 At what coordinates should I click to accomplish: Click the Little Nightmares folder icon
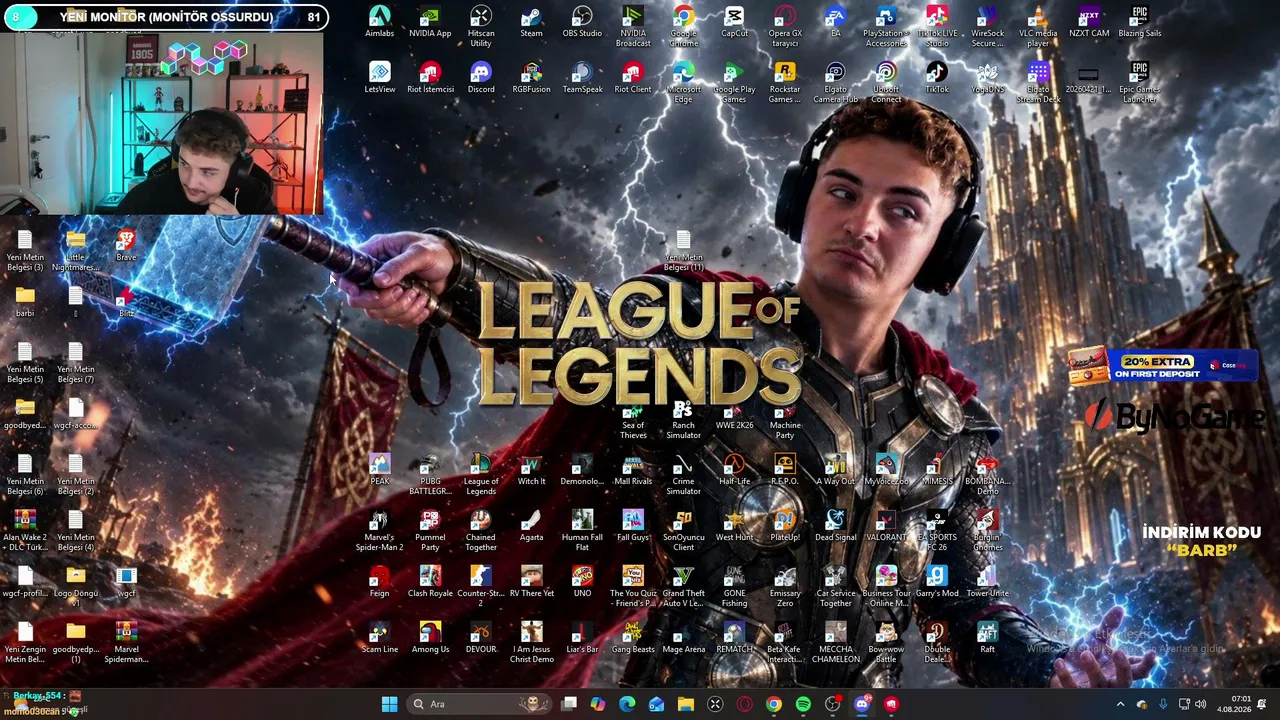(75, 251)
